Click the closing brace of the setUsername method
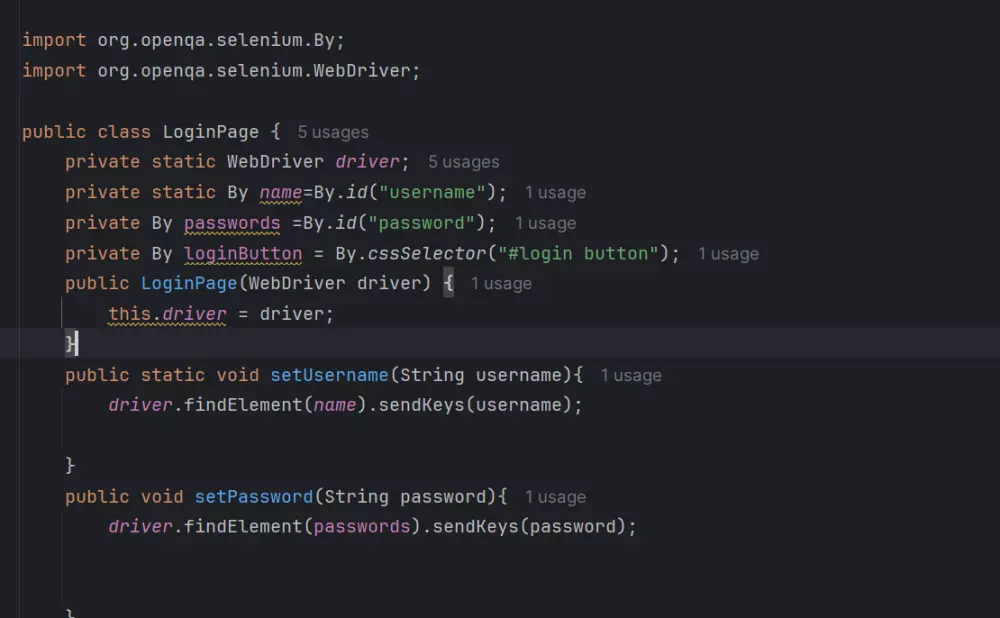Viewport: 1000px width, 618px height. (x=70, y=466)
